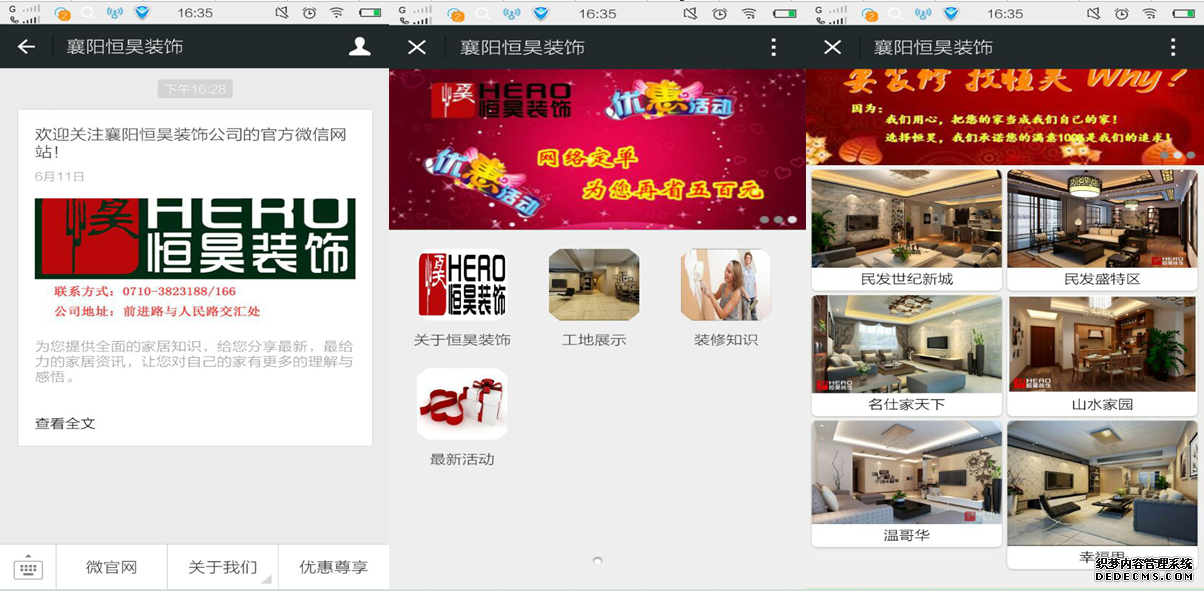Viewport: 1204px width, 591px height.
Task: Click the 6月11日 date in message card
Action: tap(60, 176)
